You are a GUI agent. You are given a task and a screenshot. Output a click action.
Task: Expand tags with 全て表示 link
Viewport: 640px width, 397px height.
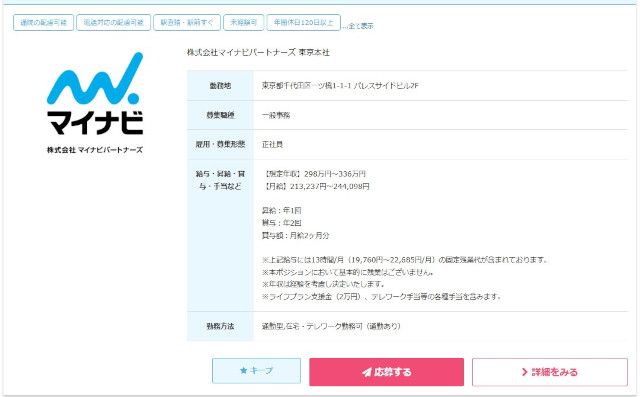tap(360, 26)
